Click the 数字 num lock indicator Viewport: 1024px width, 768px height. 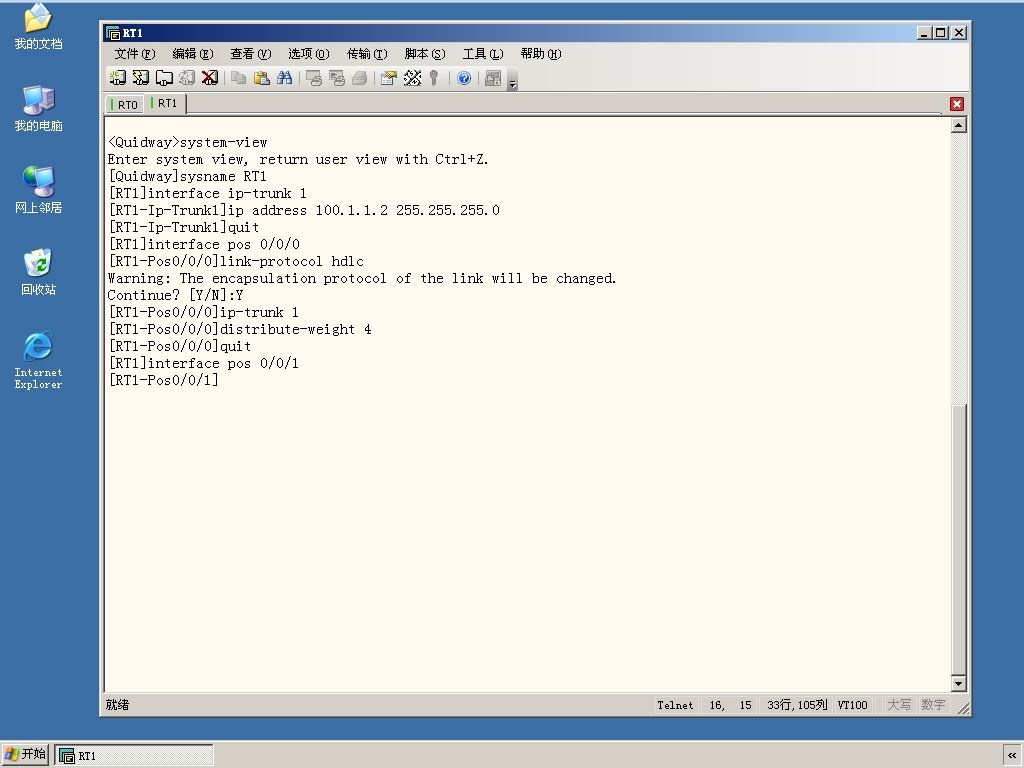933,705
